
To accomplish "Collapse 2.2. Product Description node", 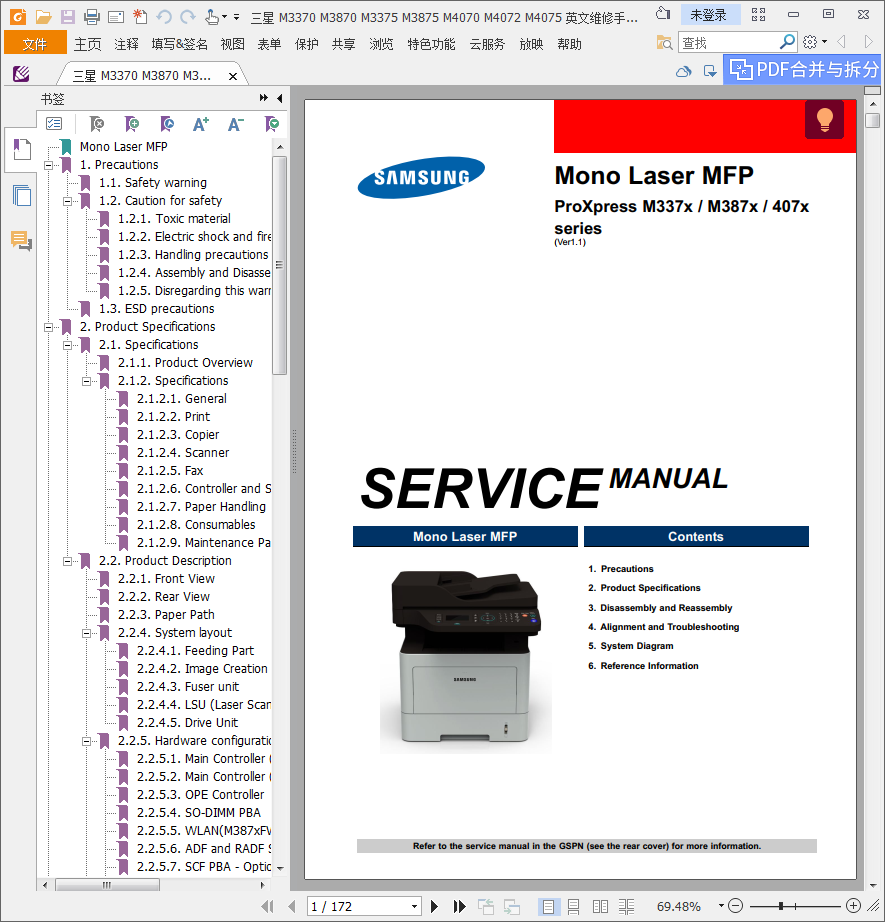I will (68, 561).
